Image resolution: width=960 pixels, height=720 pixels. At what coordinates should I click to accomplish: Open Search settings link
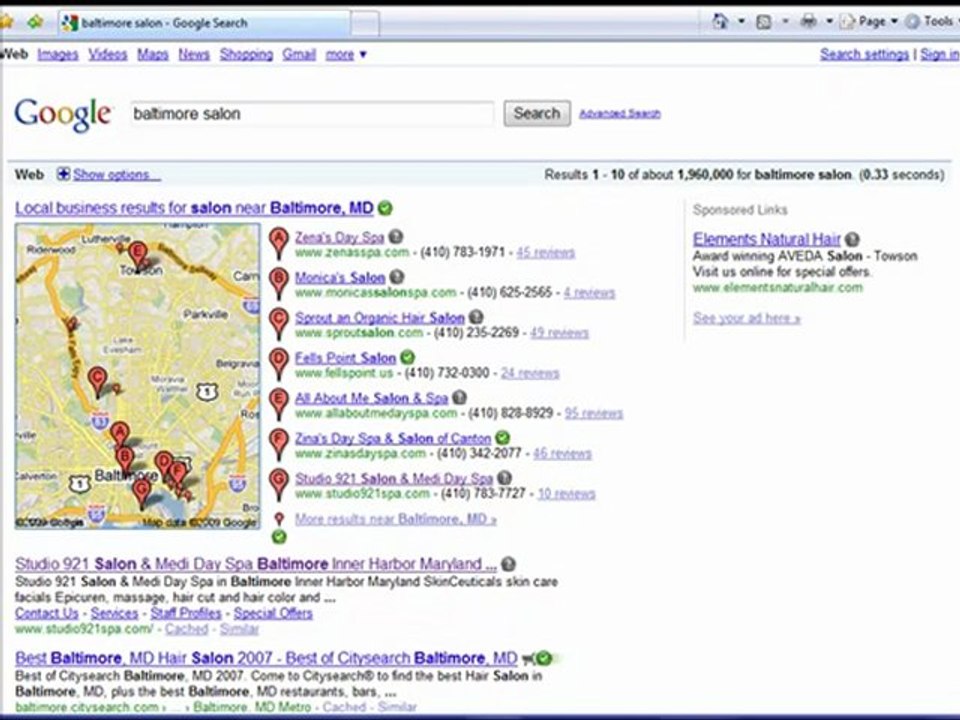(864, 54)
